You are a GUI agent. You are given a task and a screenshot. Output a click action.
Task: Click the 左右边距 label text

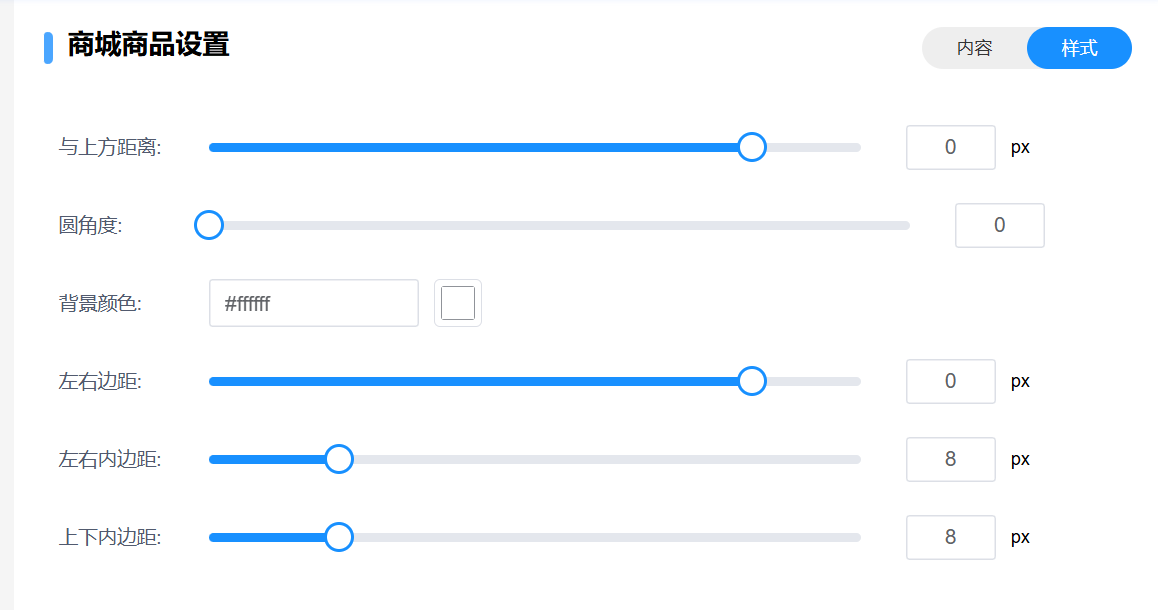[x=100, y=381]
